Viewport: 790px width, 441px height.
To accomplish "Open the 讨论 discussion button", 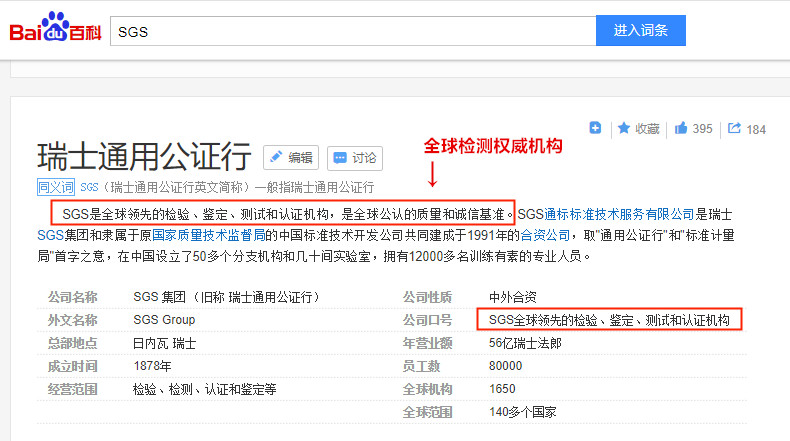I will pyautogui.click(x=355, y=158).
